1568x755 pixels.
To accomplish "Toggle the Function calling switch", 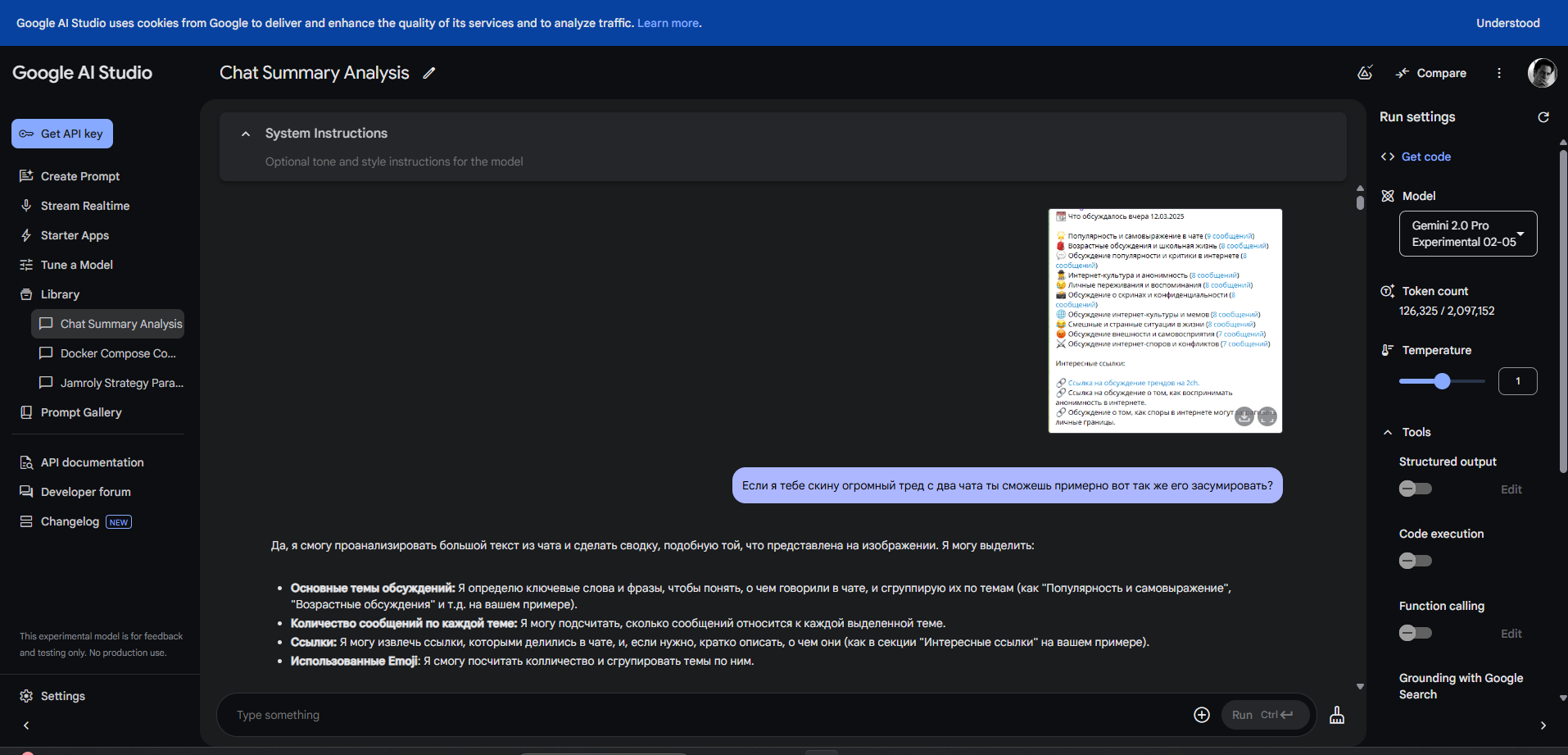I will coord(1416,633).
